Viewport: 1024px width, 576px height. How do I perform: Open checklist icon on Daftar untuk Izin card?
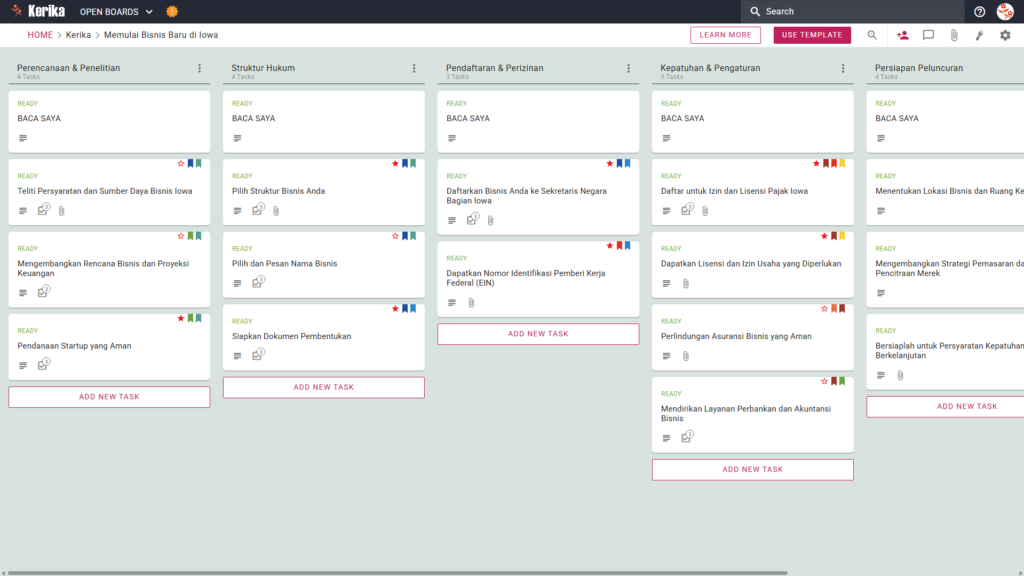[687, 210]
